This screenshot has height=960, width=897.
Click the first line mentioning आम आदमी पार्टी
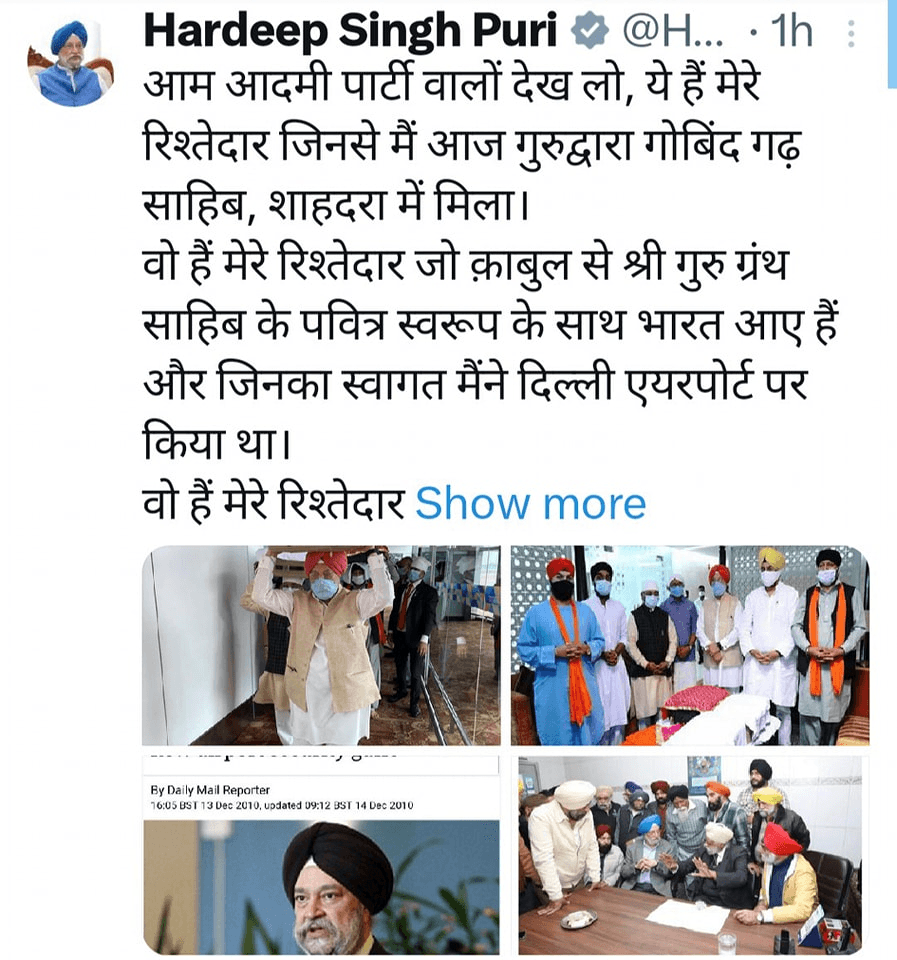click(x=452, y=84)
